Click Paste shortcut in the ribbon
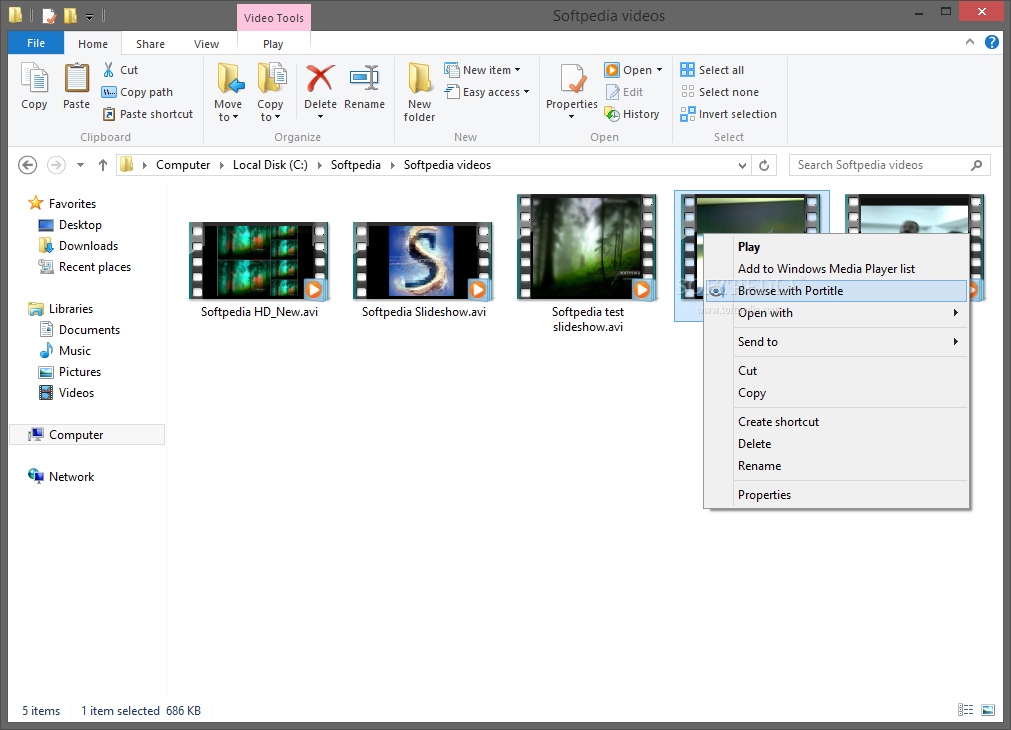The height and width of the screenshot is (730, 1011). click(148, 114)
